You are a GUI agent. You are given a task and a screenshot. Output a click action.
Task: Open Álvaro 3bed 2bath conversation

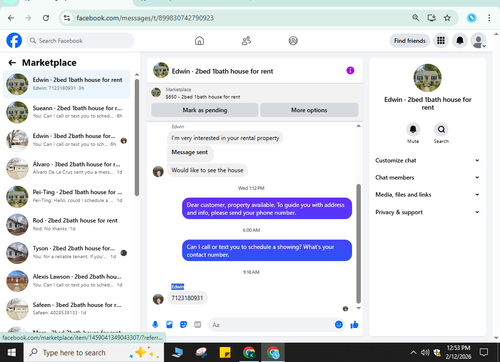pyautogui.click(x=67, y=168)
